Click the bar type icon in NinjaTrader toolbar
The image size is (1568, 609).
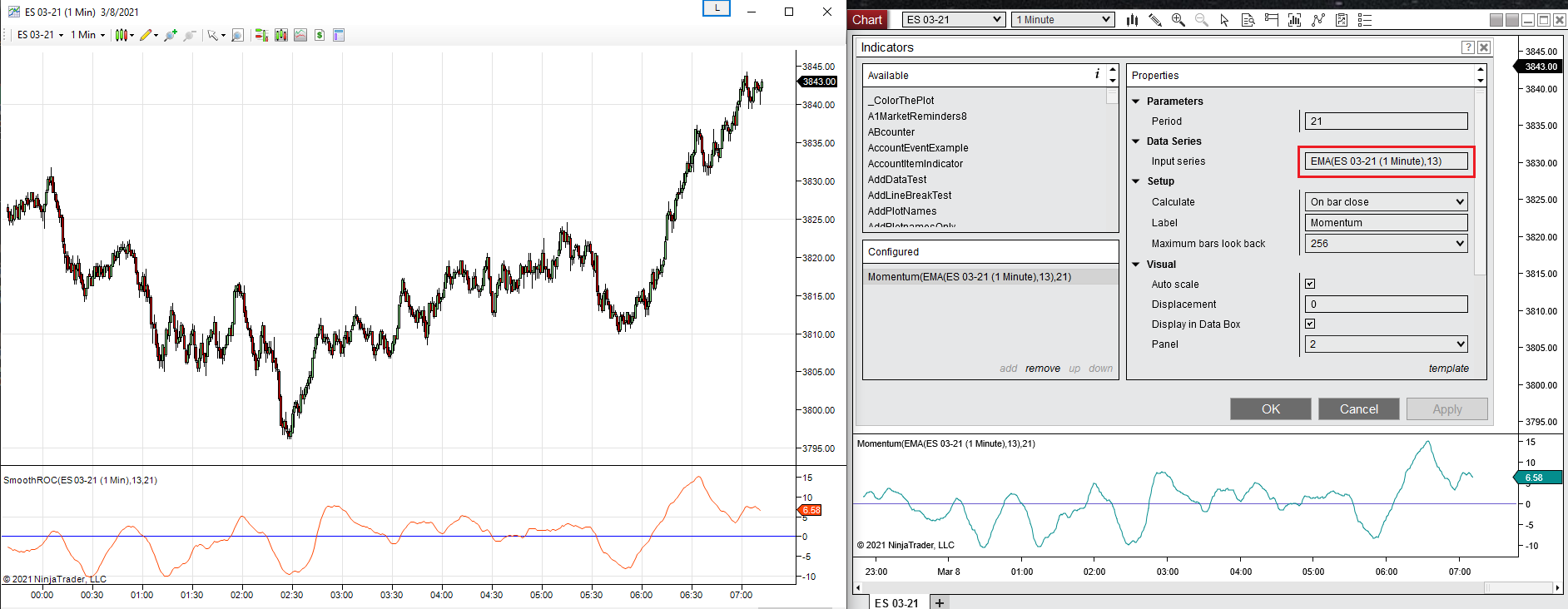pyautogui.click(x=1132, y=20)
